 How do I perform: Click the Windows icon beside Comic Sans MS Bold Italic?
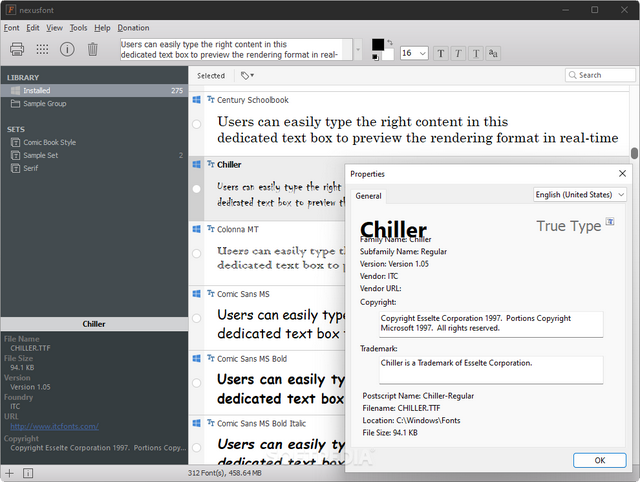(197, 423)
